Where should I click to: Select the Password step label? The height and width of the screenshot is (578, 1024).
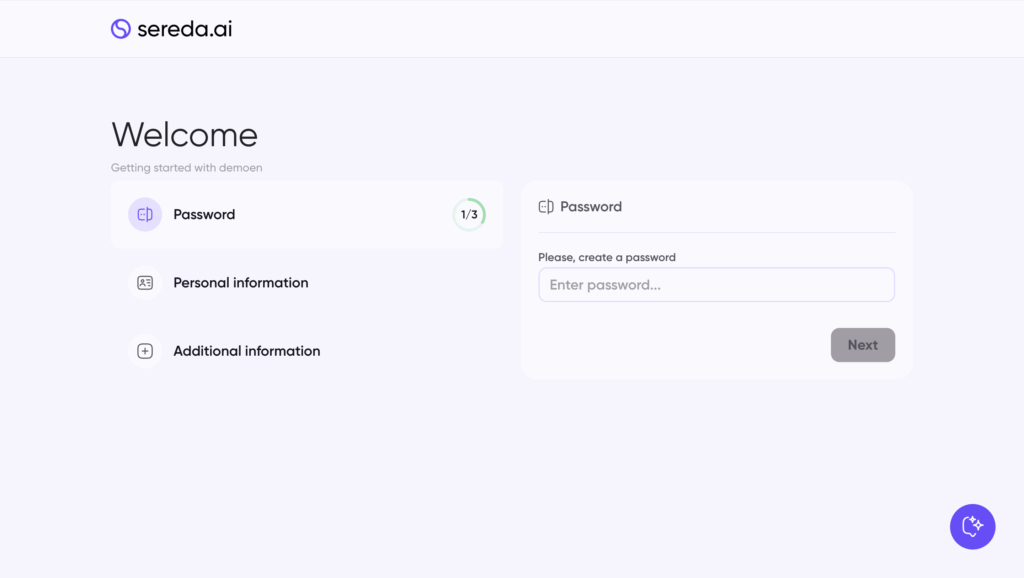click(204, 214)
